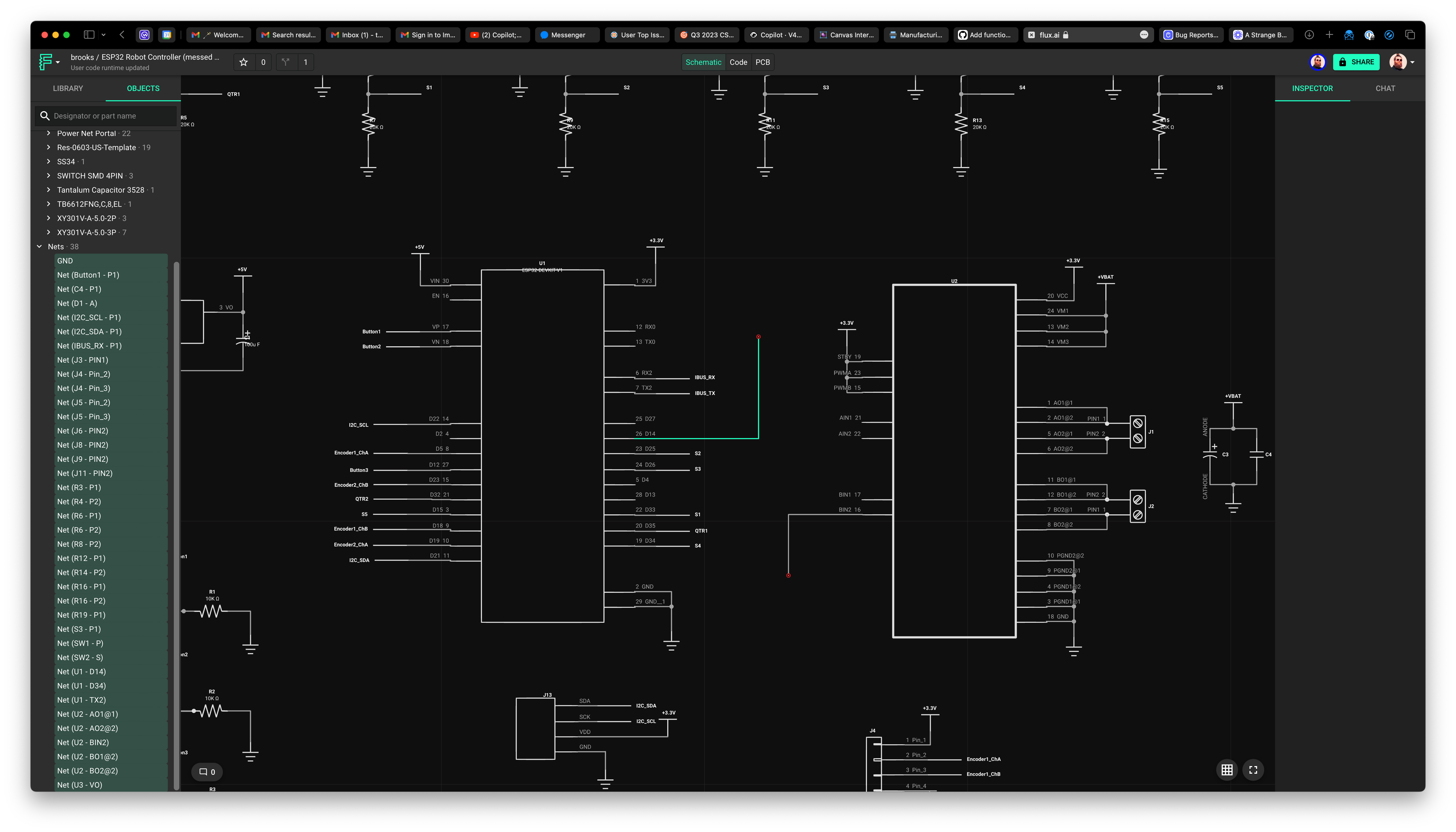Select Net (Button1 - P1)
Screen dimensions: 1456x832
(111, 275)
